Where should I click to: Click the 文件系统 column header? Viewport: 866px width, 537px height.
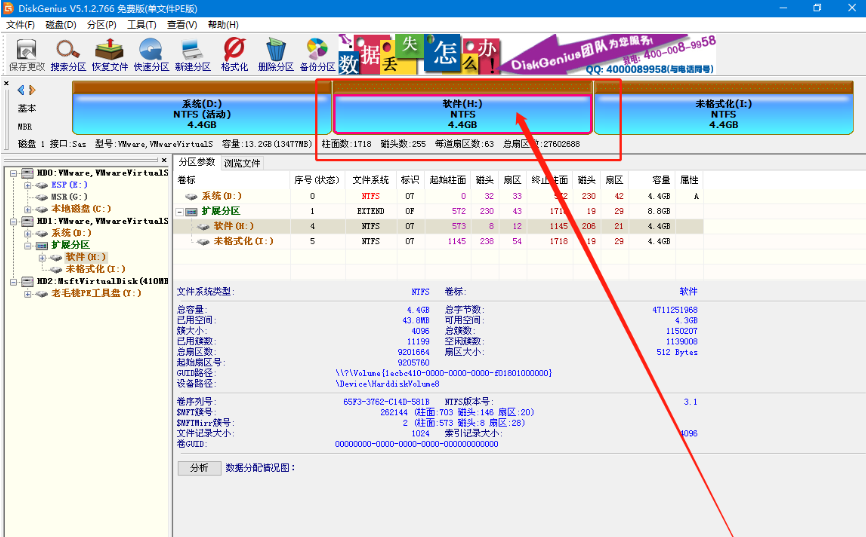coord(371,180)
